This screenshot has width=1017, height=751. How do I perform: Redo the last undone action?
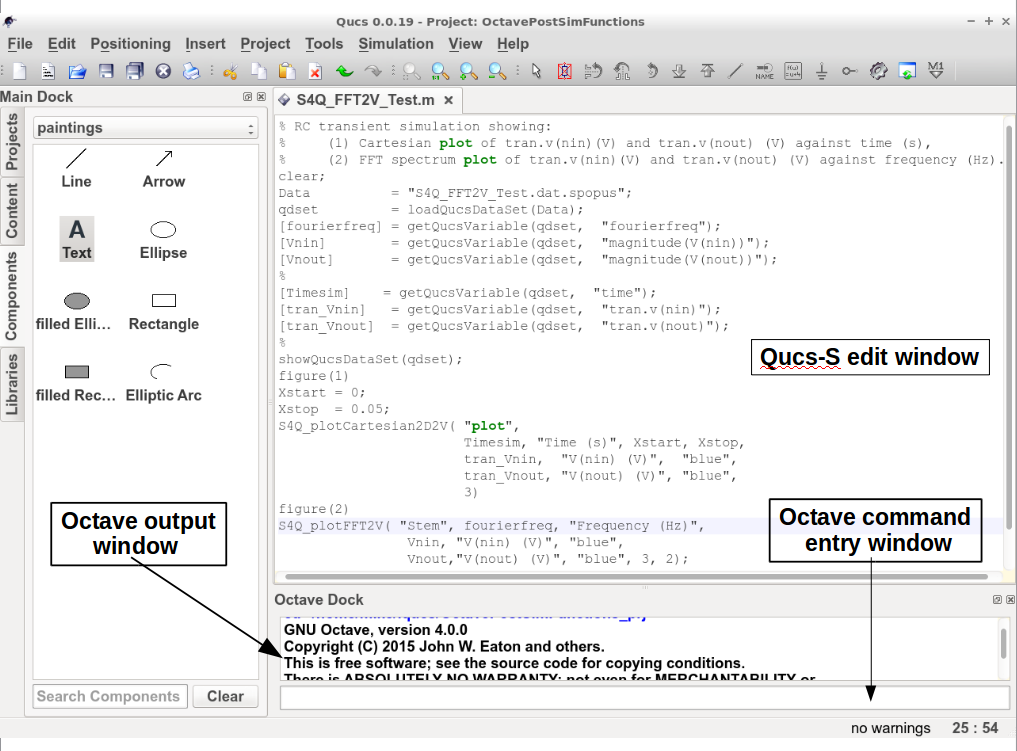point(373,71)
